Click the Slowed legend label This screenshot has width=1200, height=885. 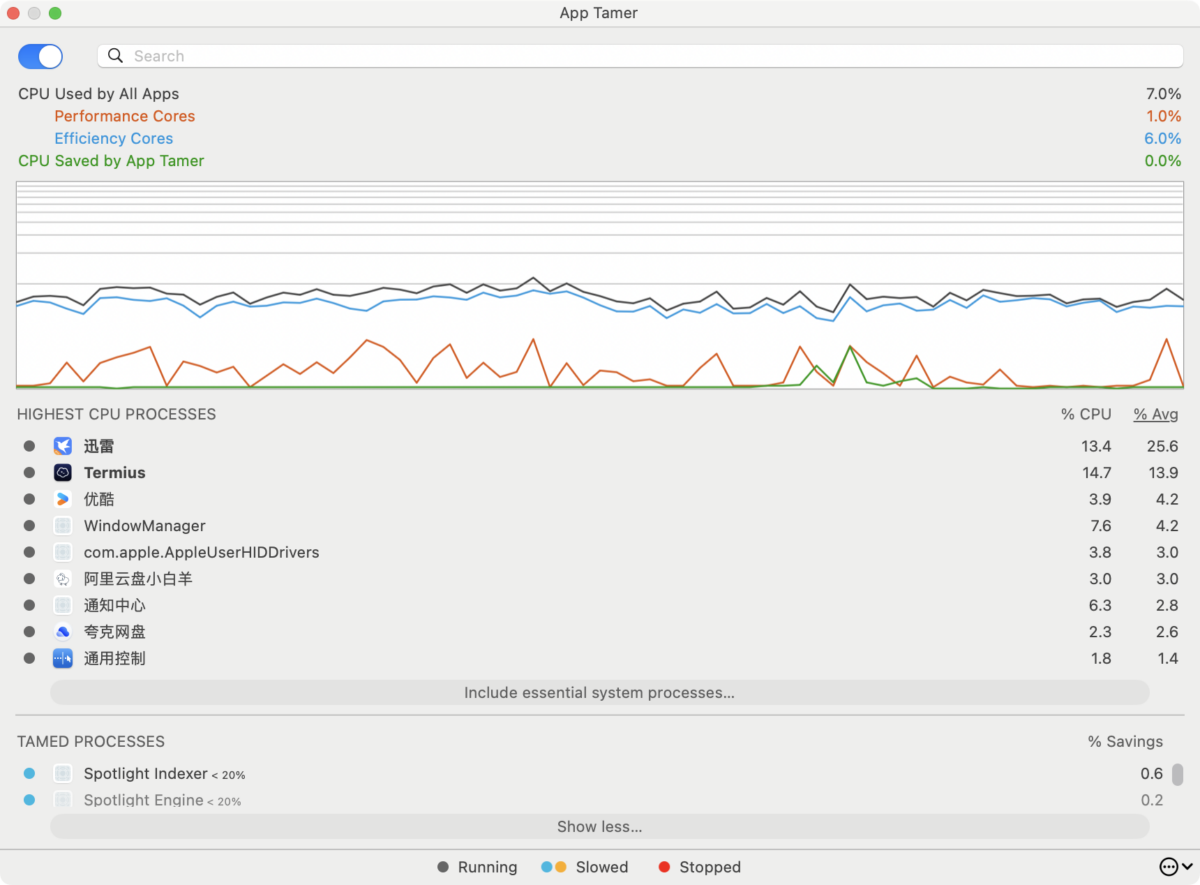click(x=602, y=867)
